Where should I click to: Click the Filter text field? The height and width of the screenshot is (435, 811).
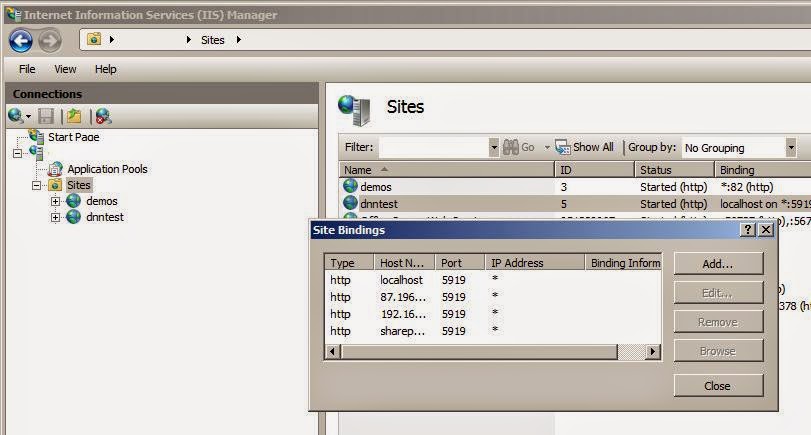pos(433,147)
